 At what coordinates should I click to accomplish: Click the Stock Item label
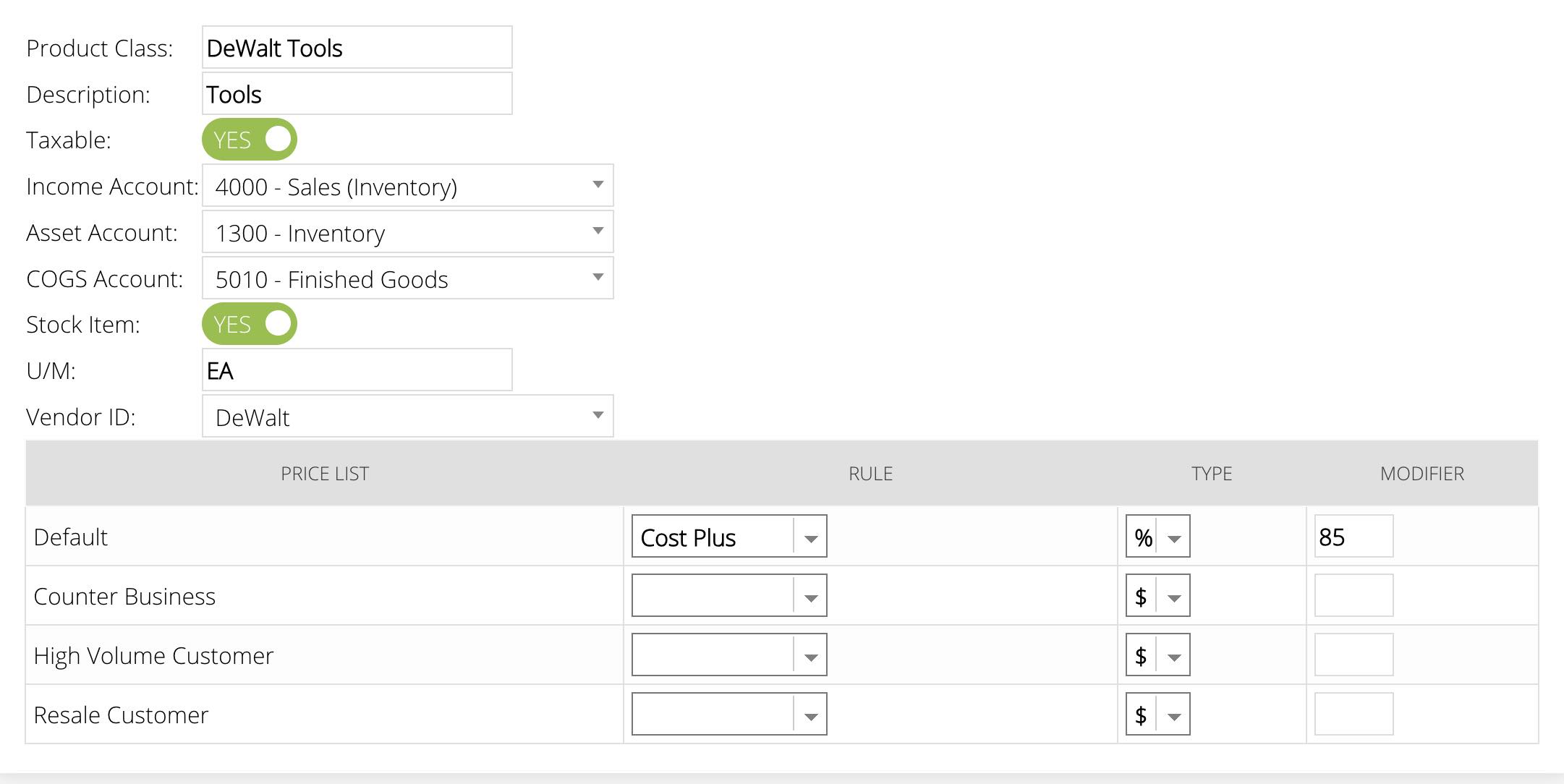[83, 325]
